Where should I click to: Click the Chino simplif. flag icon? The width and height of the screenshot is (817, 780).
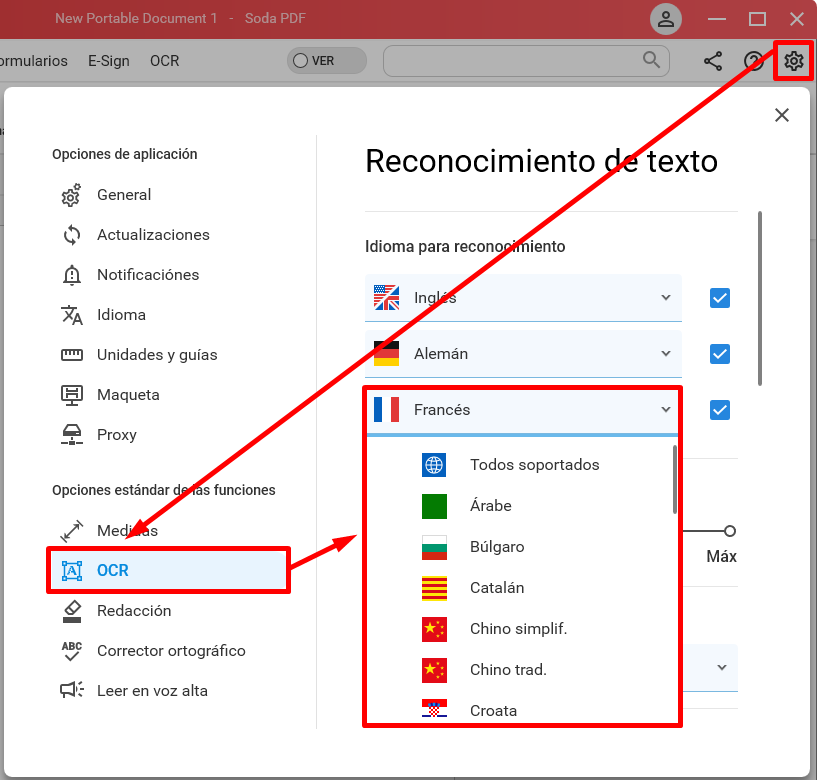[434, 629]
